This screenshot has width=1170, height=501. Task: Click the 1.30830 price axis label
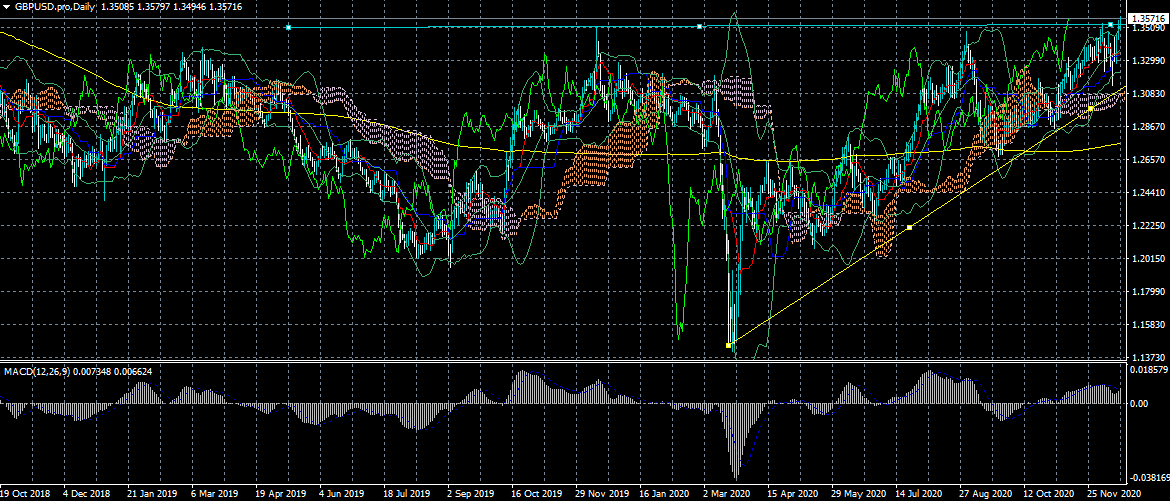point(1146,94)
